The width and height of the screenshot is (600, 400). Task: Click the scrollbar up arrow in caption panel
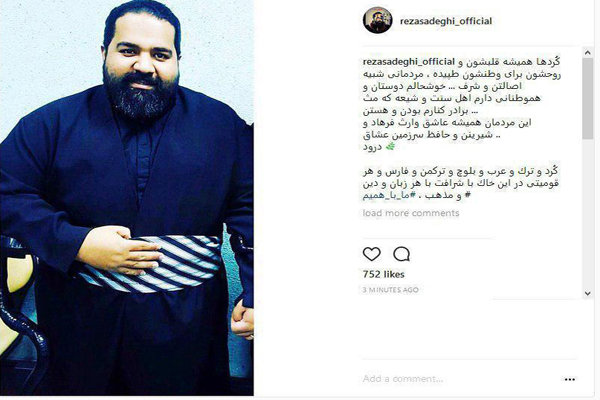click(588, 53)
